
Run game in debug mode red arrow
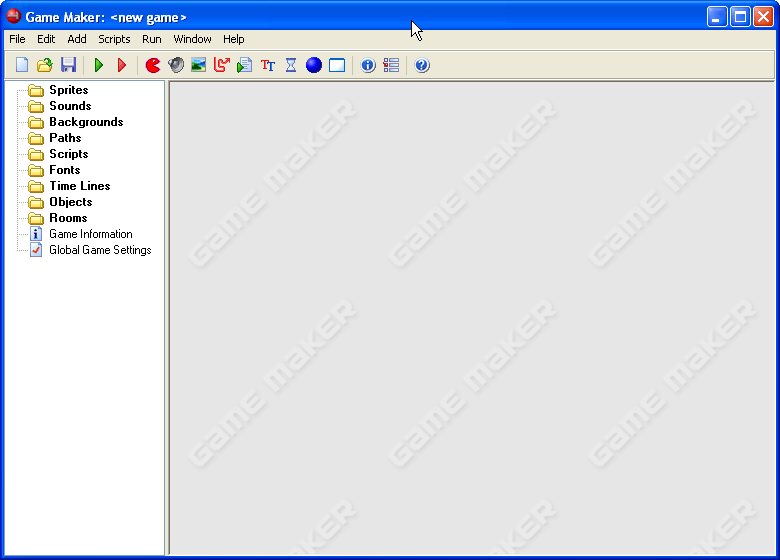(x=121, y=65)
